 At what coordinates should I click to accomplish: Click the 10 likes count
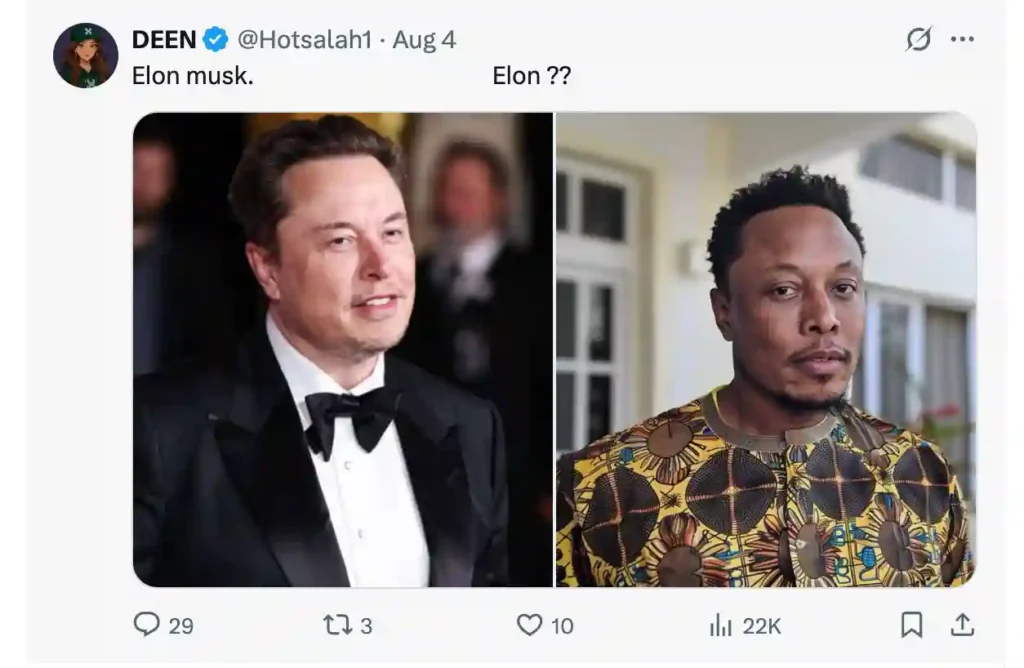pyautogui.click(x=562, y=626)
